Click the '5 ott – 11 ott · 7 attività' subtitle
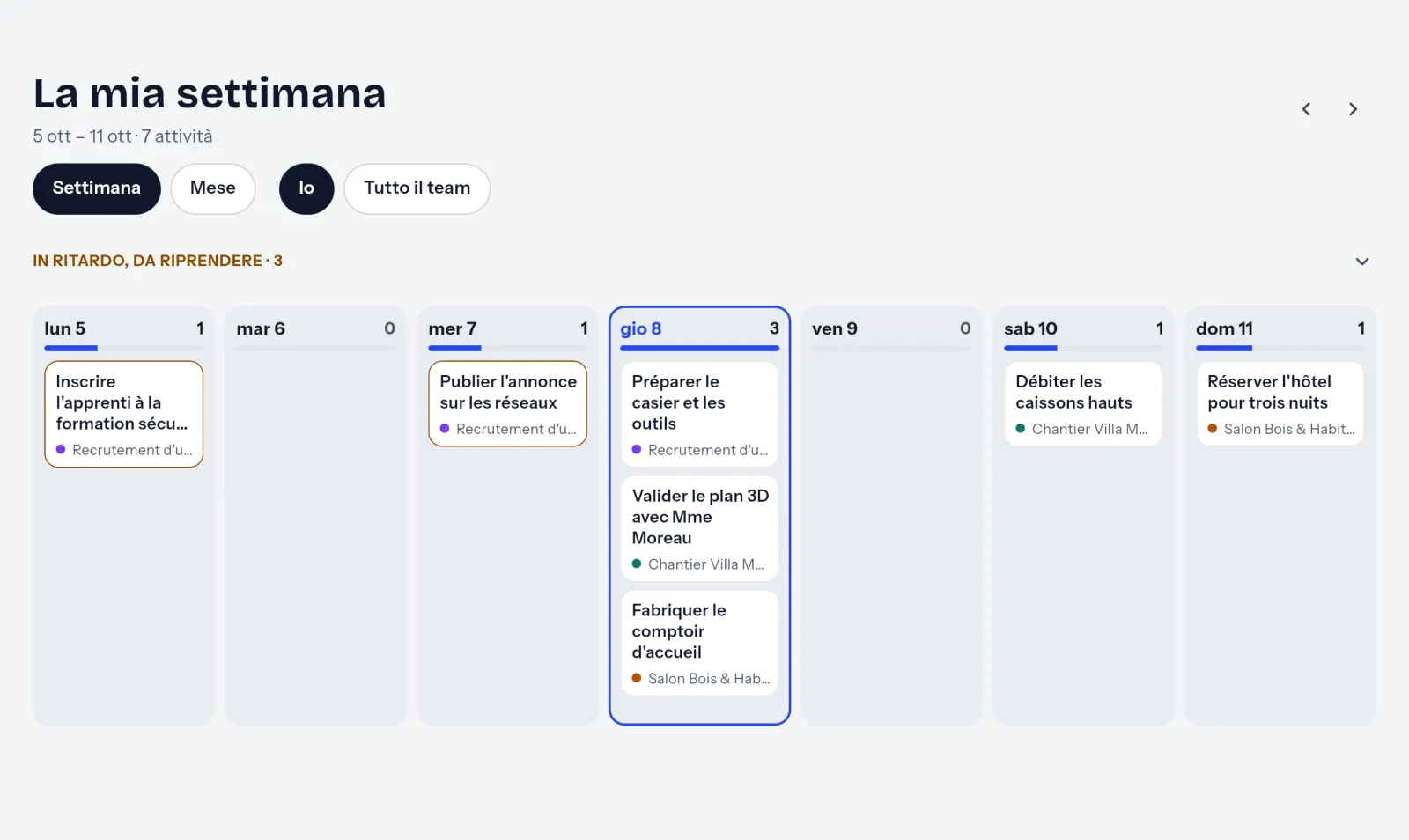 pyautogui.click(x=123, y=136)
